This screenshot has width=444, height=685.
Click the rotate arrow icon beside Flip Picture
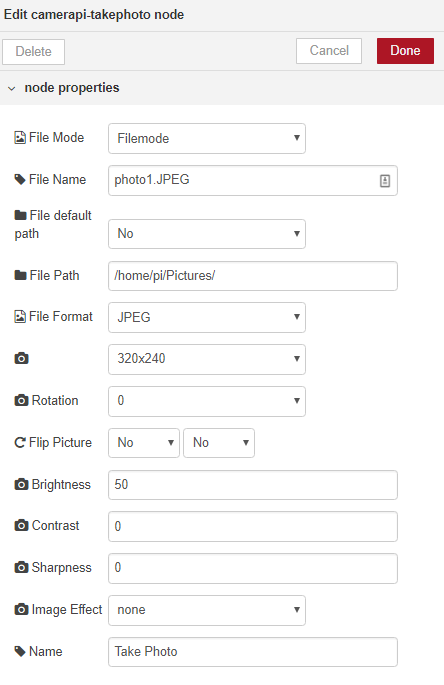[x=20, y=443]
